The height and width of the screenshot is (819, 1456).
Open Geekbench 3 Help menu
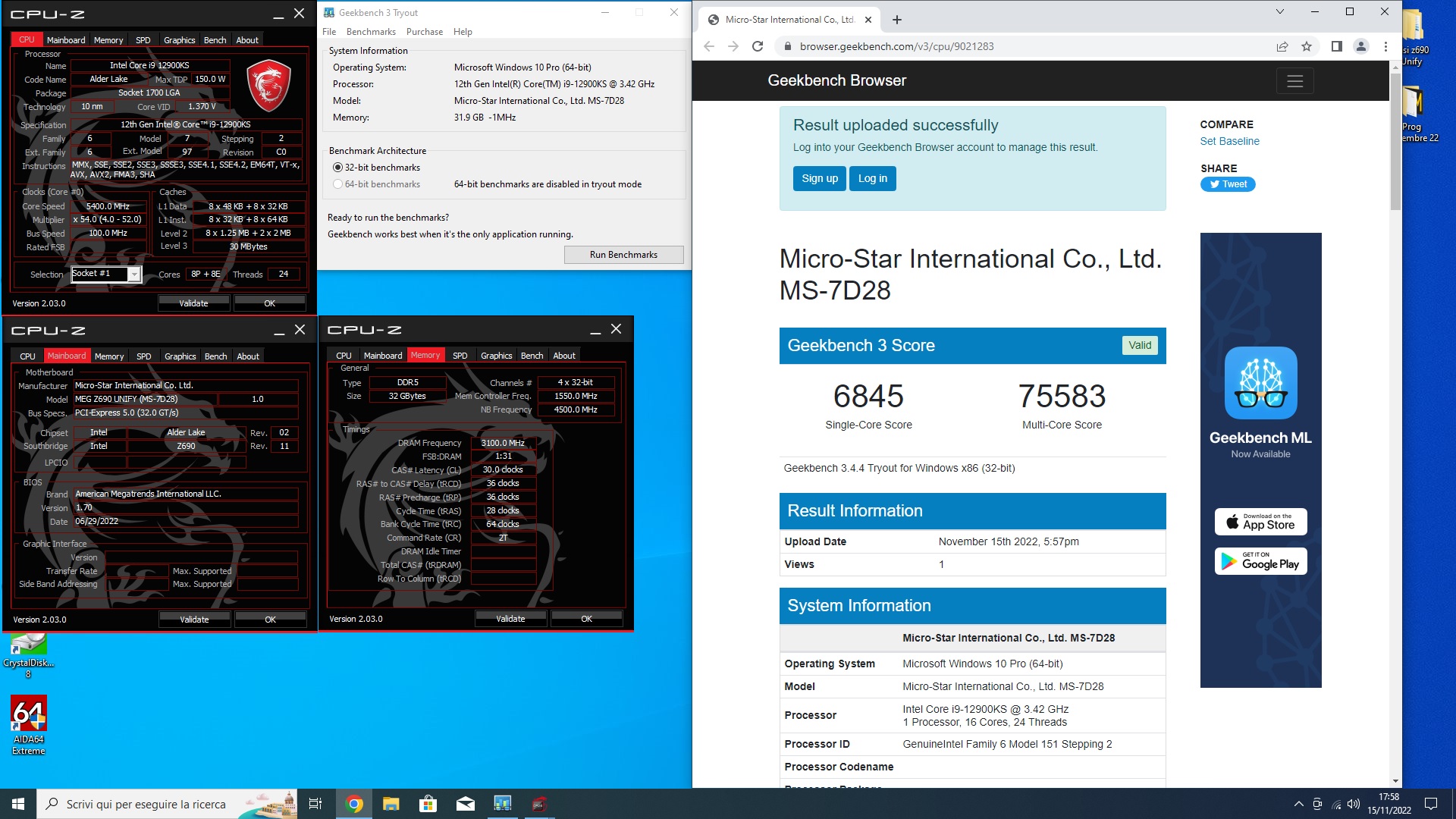pos(463,32)
